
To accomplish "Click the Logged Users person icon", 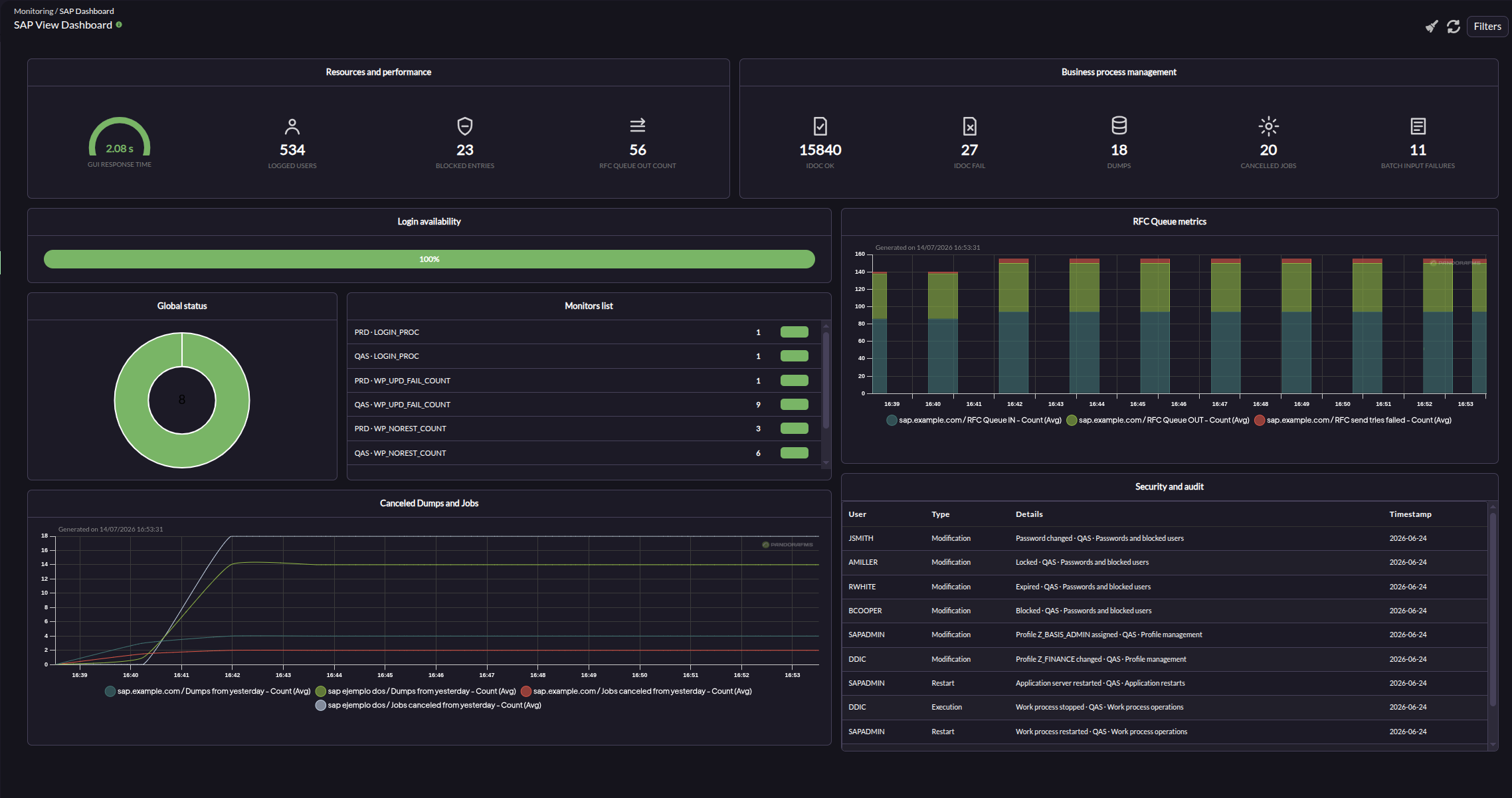I will tap(292, 126).
